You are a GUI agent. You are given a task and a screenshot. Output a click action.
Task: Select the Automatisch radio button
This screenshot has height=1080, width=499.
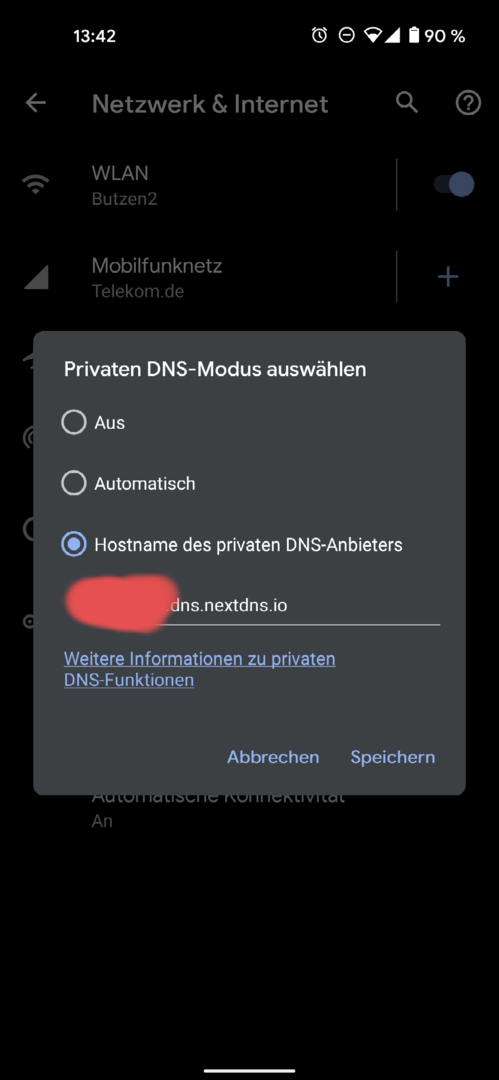click(x=74, y=484)
